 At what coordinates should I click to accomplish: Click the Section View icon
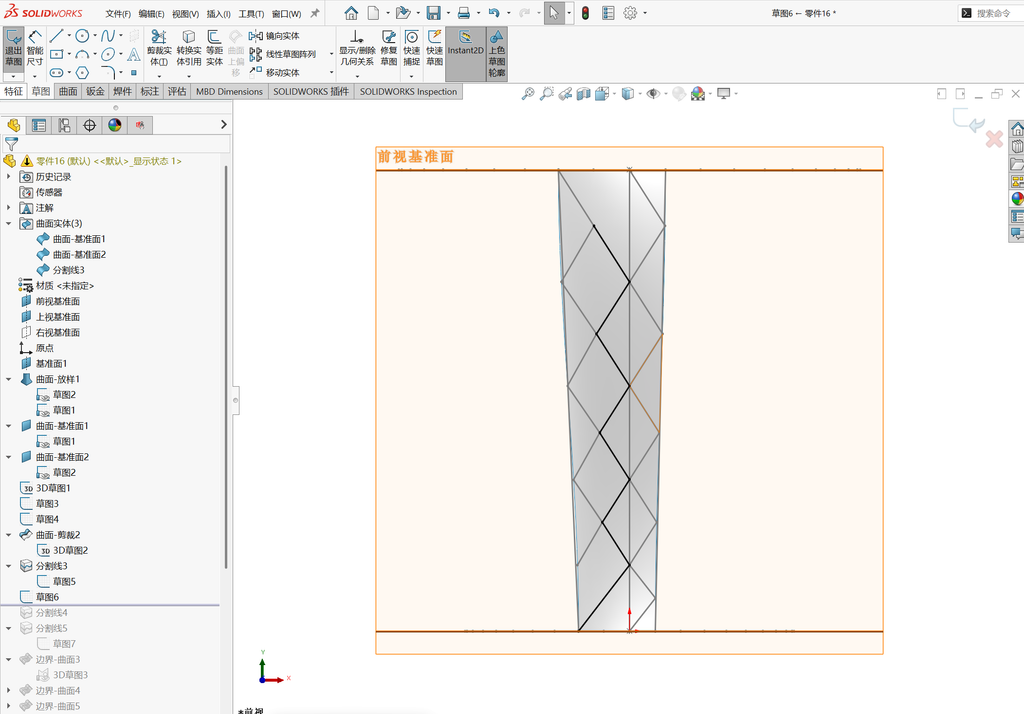pos(583,94)
